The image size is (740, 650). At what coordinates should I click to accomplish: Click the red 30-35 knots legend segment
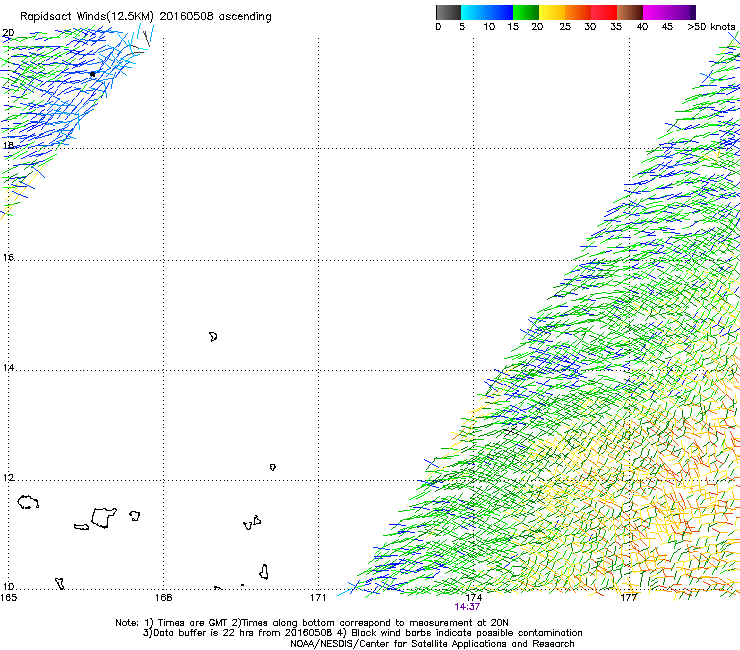click(x=604, y=12)
